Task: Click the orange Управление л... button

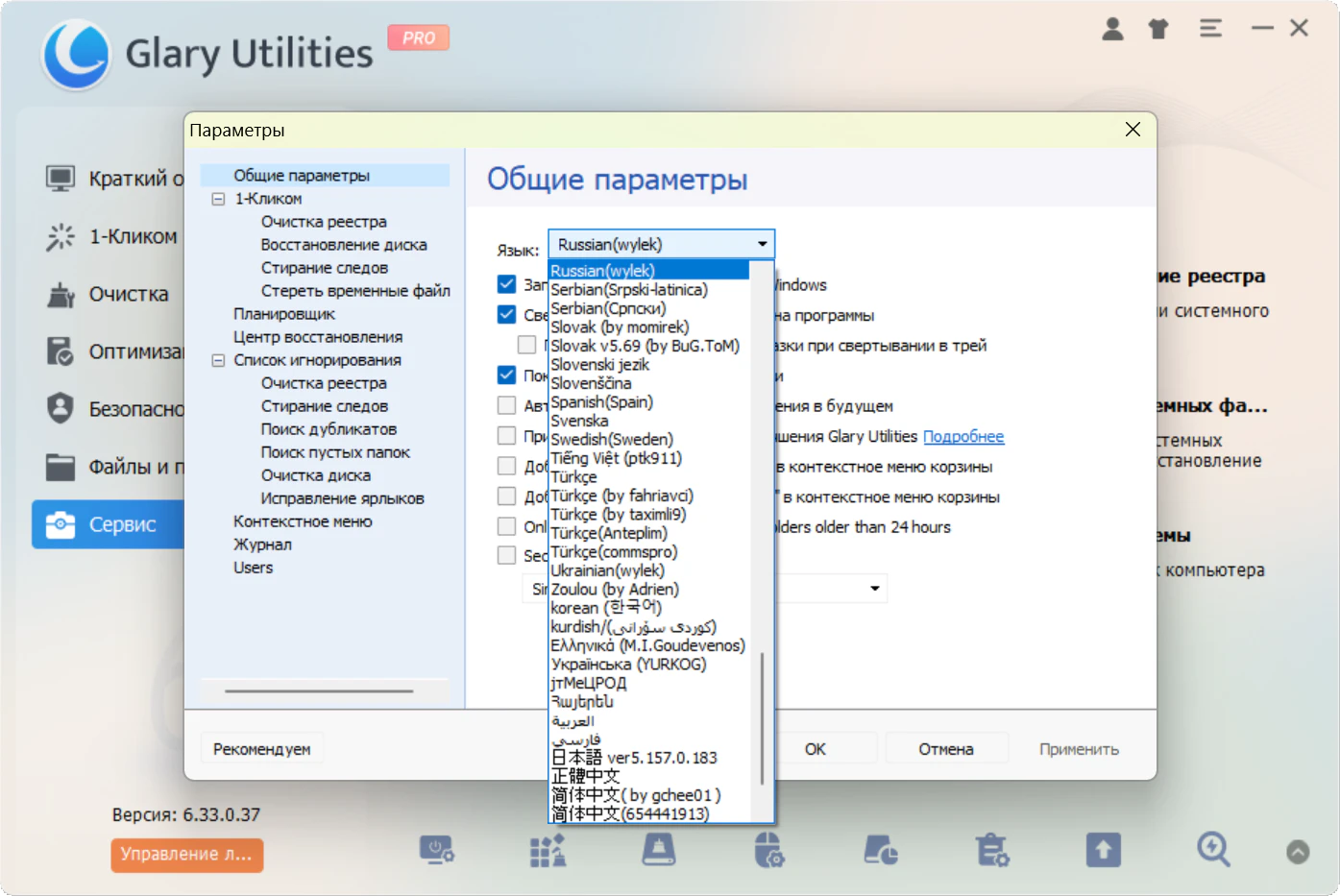Action: pos(186,855)
